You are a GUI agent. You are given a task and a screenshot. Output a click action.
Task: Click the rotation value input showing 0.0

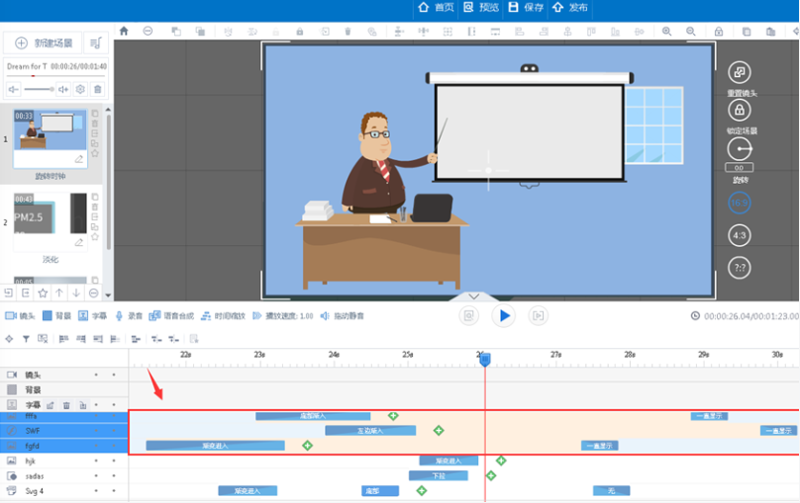click(x=739, y=168)
